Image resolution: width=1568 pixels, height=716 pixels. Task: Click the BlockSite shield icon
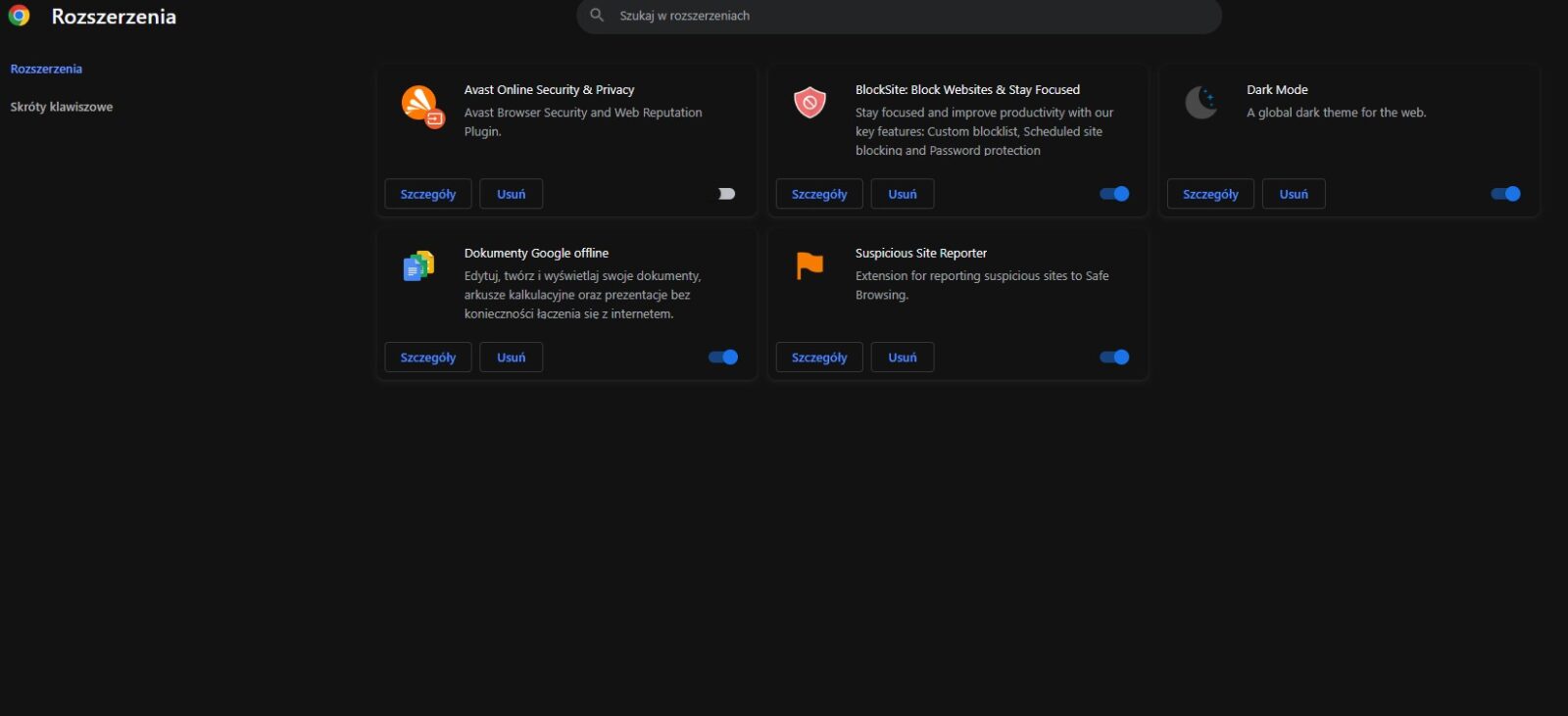[x=809, y=102]
